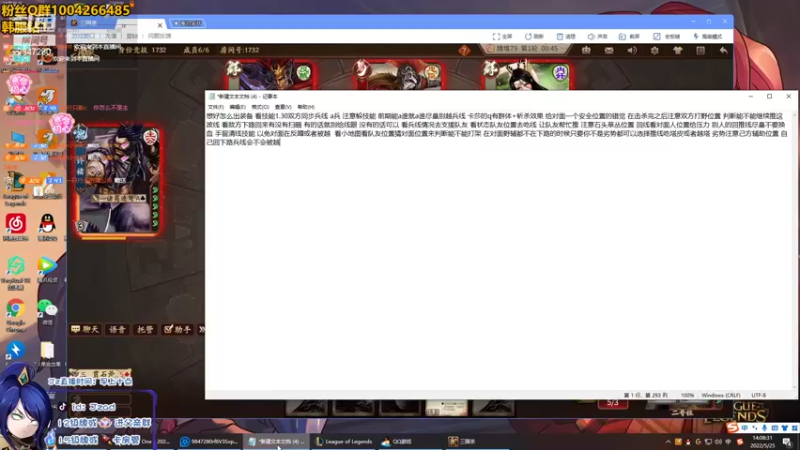Click the back arrow icon in game
This screenshot has width=800, height=450.
[723, 50]
